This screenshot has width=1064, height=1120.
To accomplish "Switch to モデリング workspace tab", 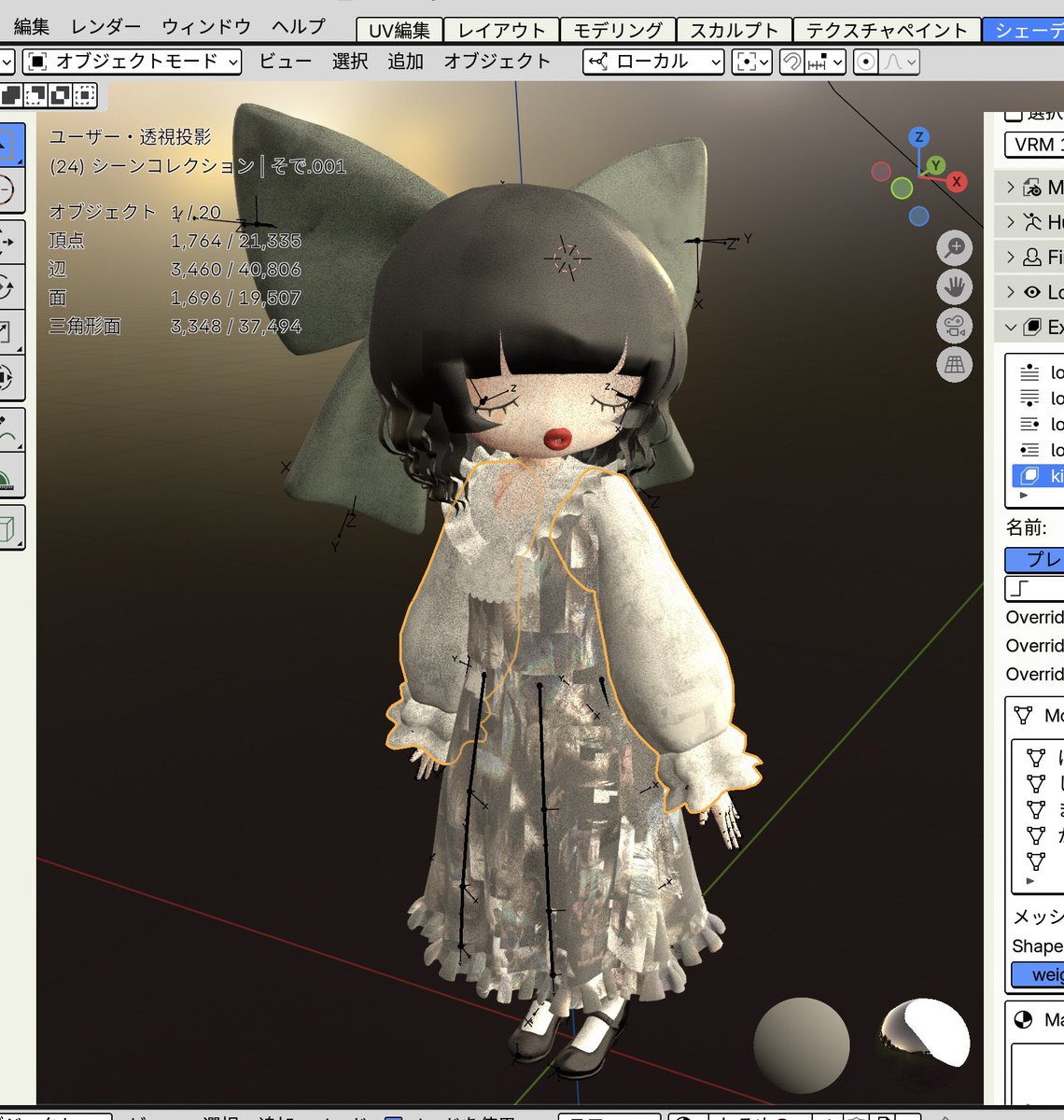I will pyautogui.click(x=618, y=30).
